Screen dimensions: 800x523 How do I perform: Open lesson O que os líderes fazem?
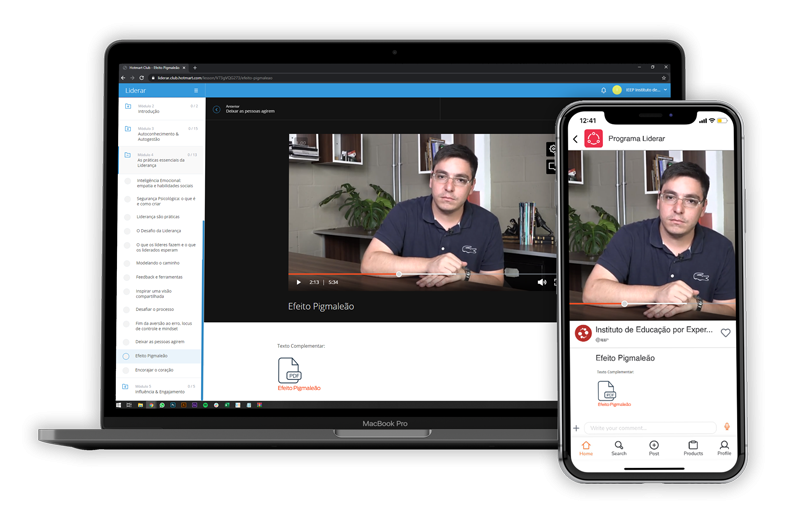pos(165,247)
